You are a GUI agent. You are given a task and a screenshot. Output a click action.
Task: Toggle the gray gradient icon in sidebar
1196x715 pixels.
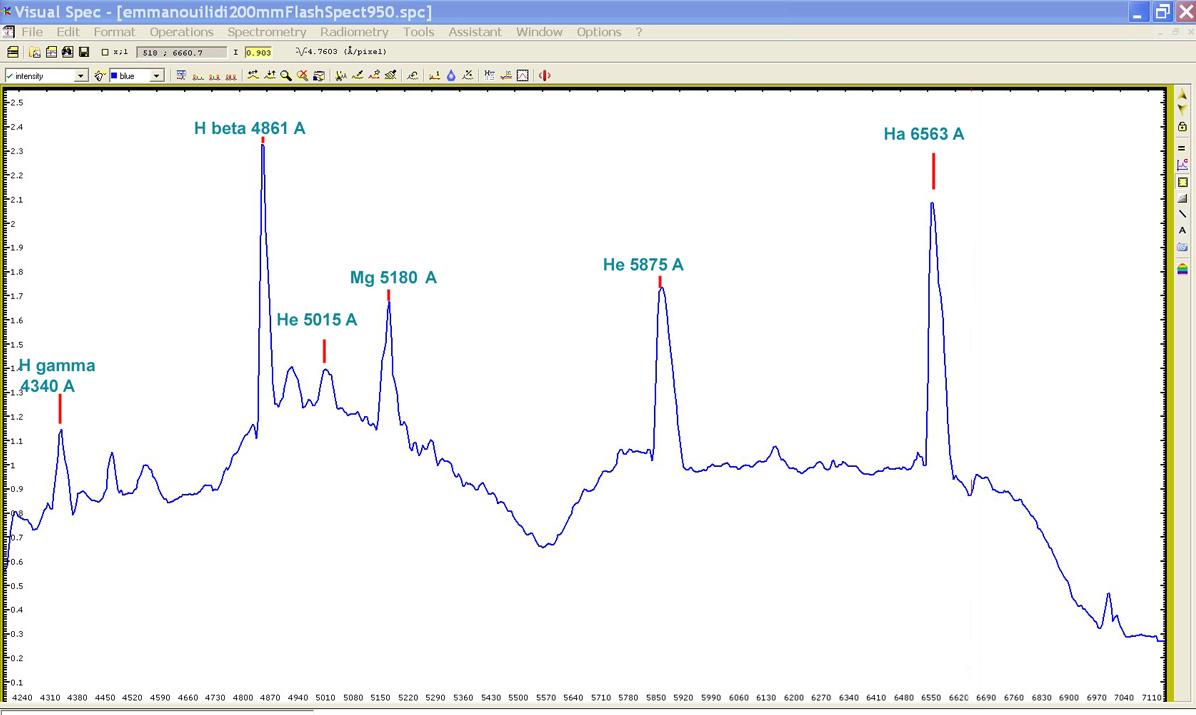(1182, 198)
